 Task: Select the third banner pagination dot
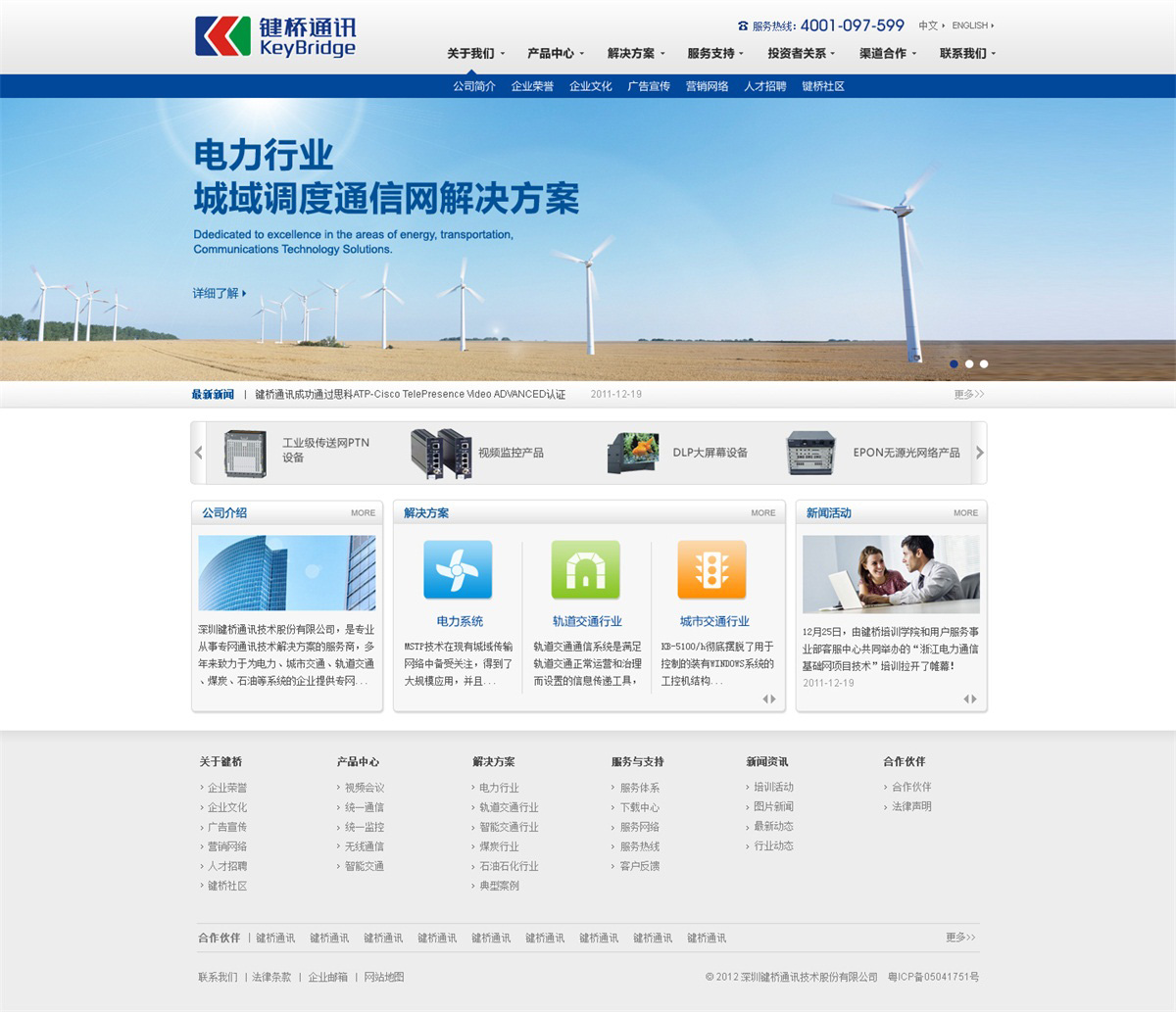click(984, 363)
